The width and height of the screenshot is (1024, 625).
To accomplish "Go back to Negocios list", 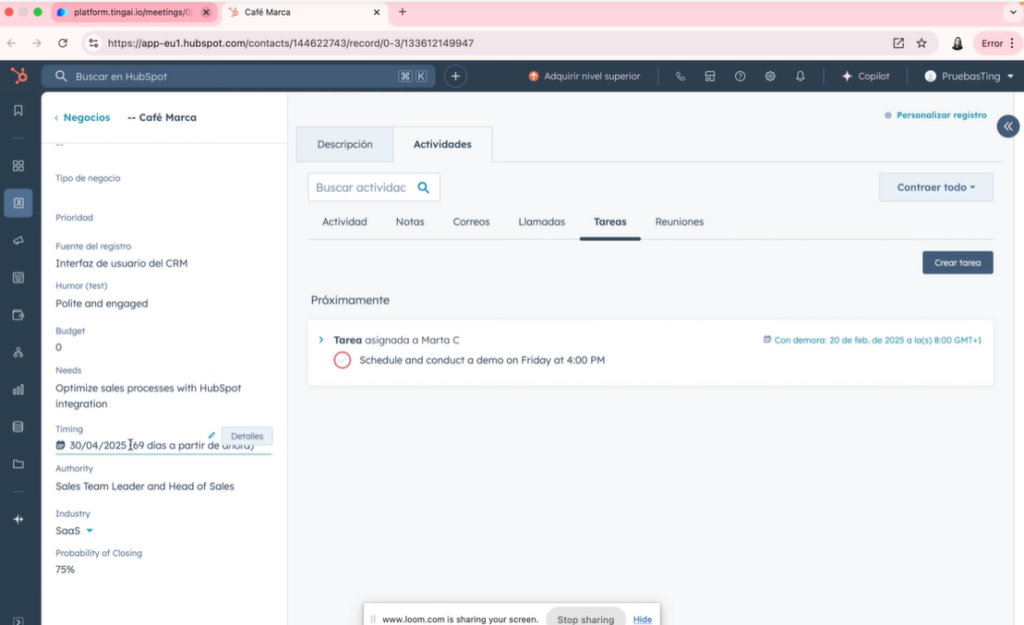I will coord(82,118).
